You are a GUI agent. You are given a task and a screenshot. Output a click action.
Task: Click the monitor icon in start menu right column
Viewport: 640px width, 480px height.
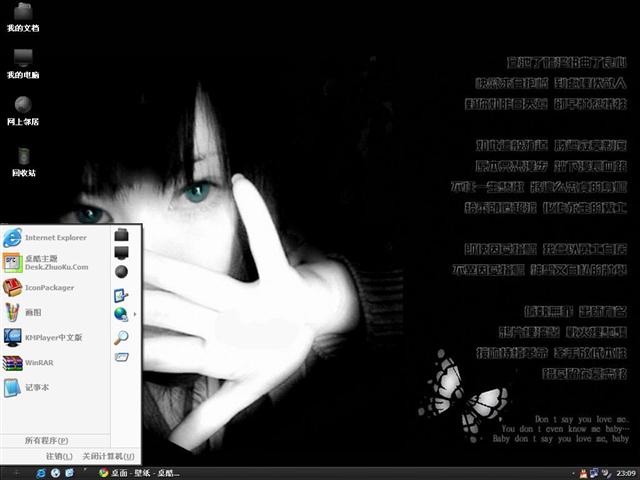coord(121,253)
